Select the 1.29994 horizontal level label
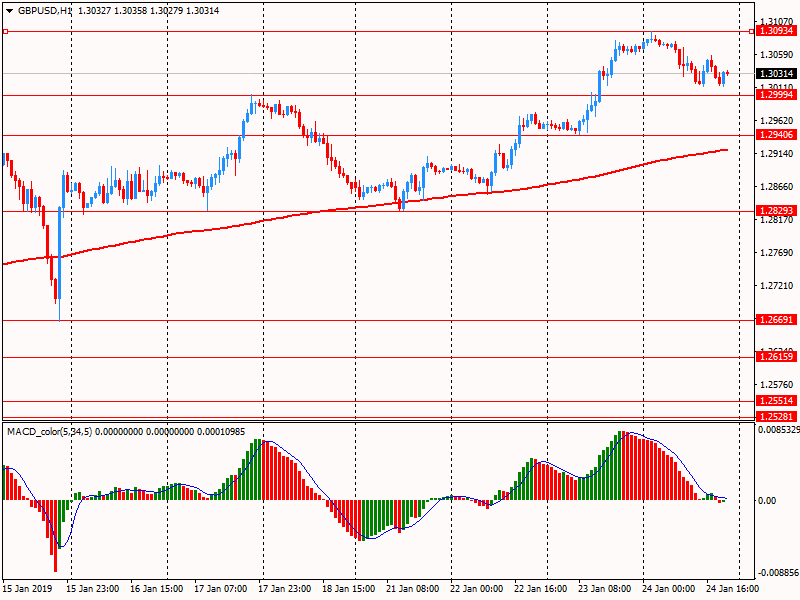This screenshot has width=800, height=600. [776, 95]
